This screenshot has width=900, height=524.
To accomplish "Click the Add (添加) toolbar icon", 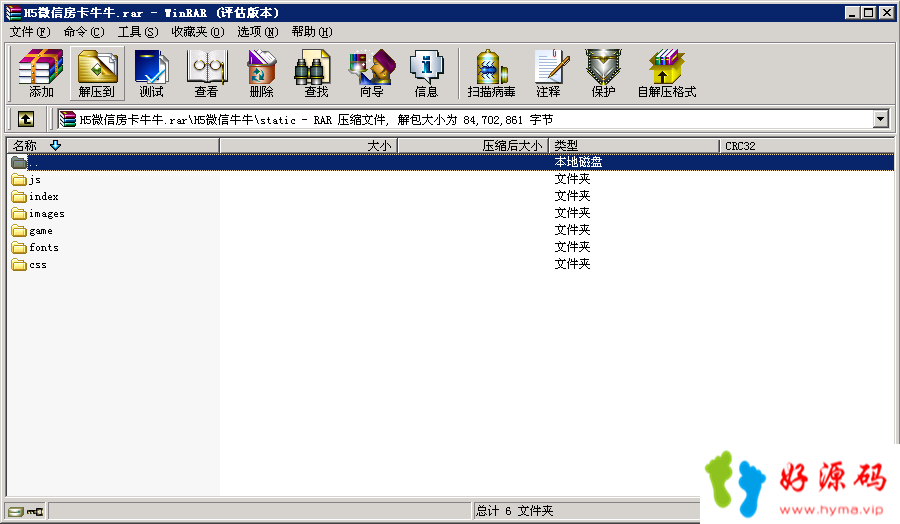I will click(41, 73).
